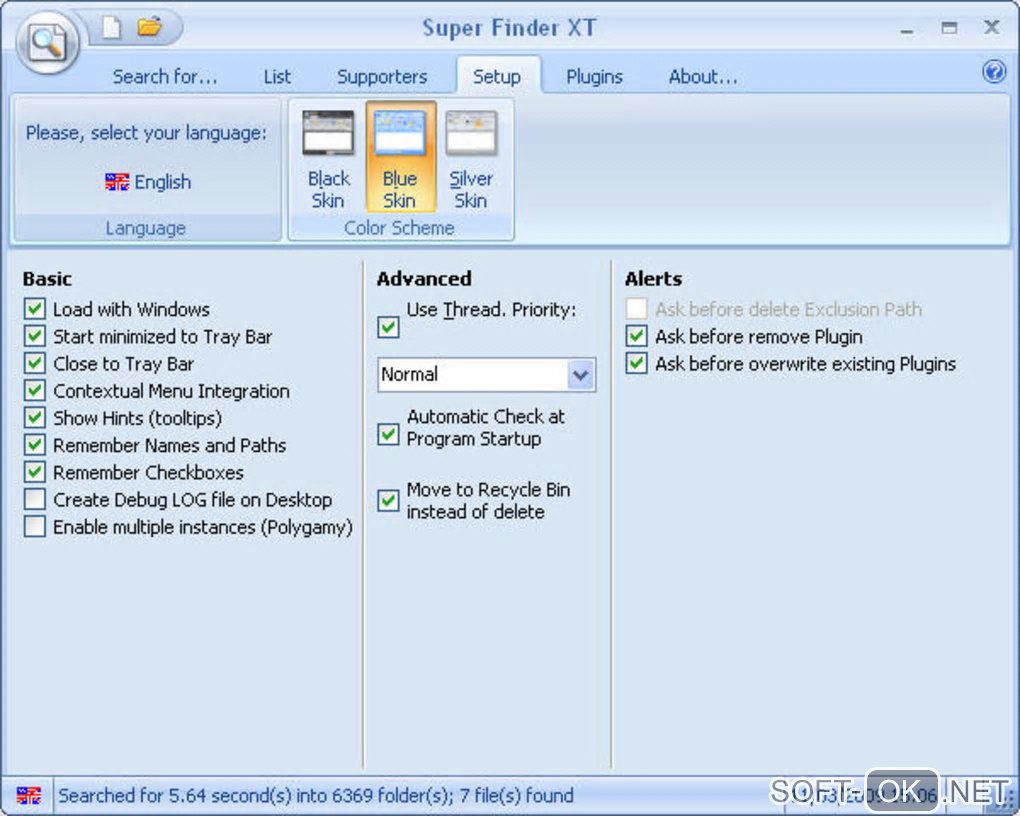Open the About... tab

pos(703,77)
